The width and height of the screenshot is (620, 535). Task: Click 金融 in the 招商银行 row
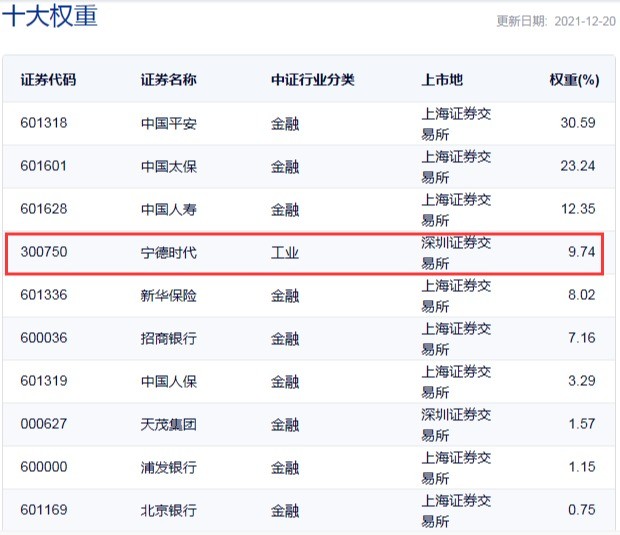point(285,339)
